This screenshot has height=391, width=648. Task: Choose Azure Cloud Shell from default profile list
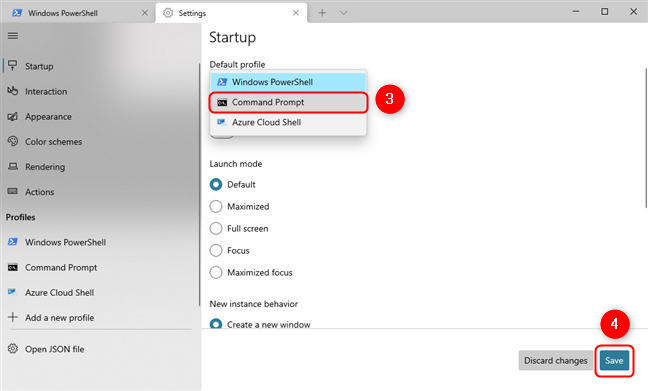click(288, 122)
